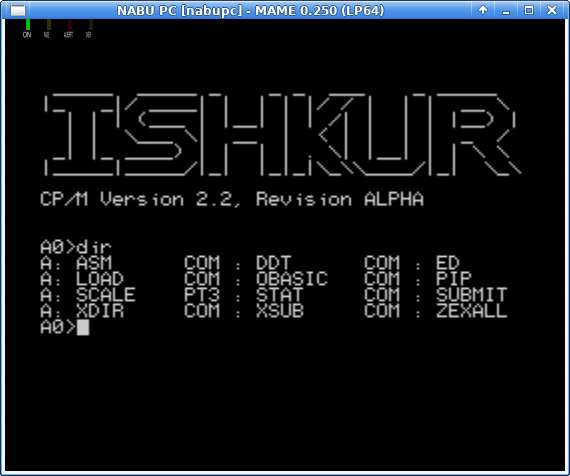Minimize the MAME window
Screen dimensions: 570x476
pyautogui.click(x=506, y=10)
